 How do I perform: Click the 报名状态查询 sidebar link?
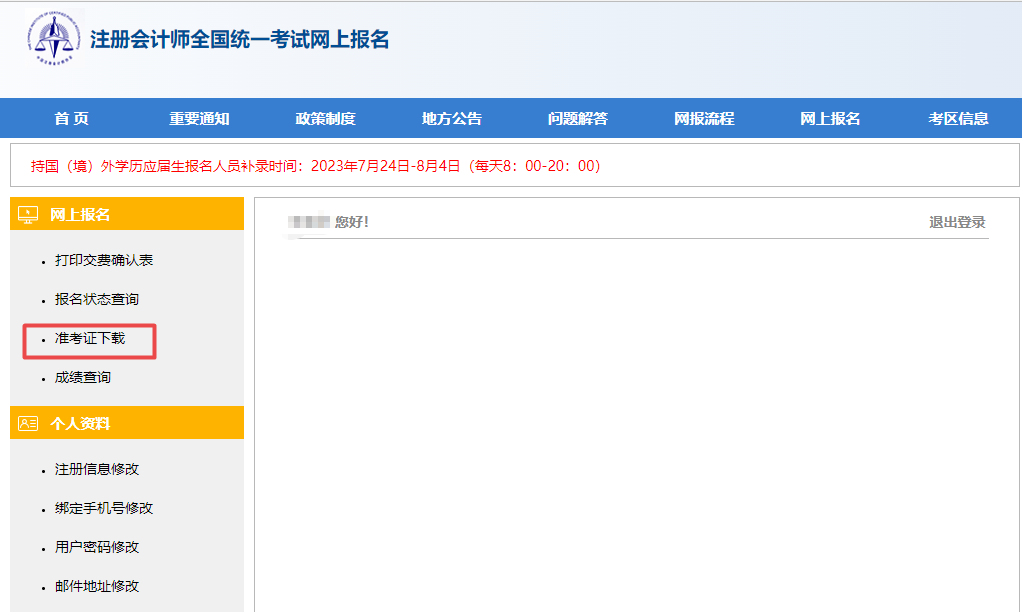click(x=97, y=299)
